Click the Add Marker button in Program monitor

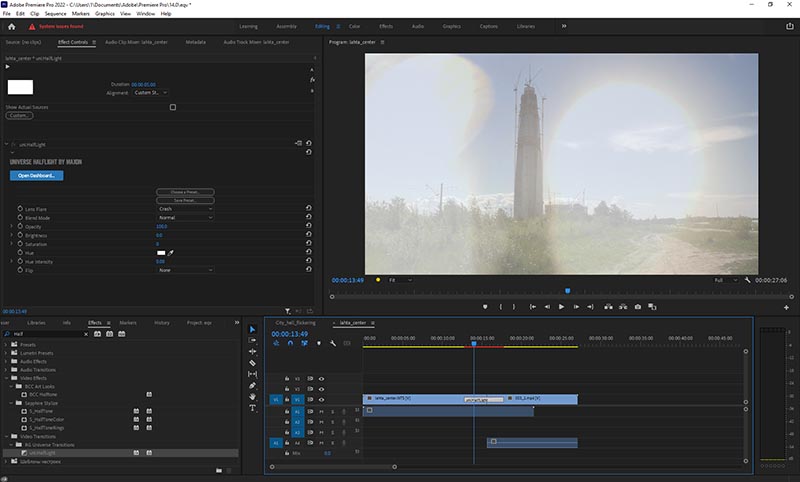[x=485, y=307]
